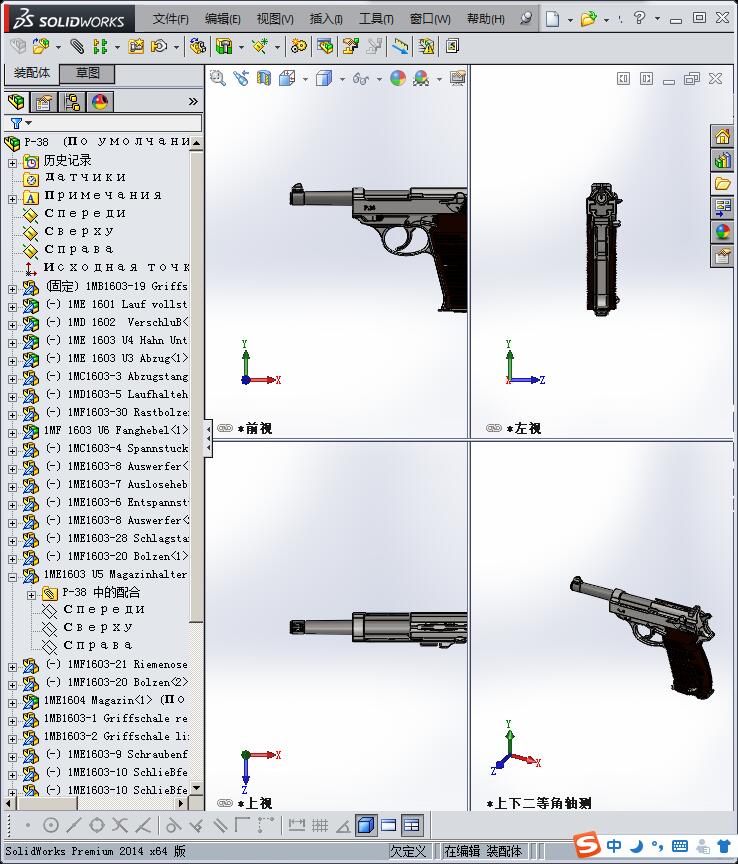Click the Show Hidden Components icon
The height and width of the screenshot is (864, 738).
[x=197, y=46]
